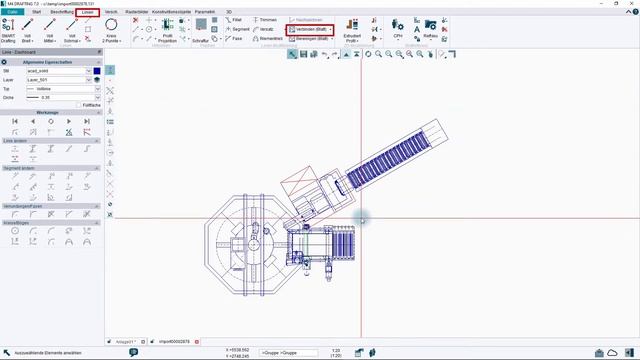This screenshot has height=360, width=640.
Task: Collapse the Linie ändern section
Action: (x=97, y=141)
